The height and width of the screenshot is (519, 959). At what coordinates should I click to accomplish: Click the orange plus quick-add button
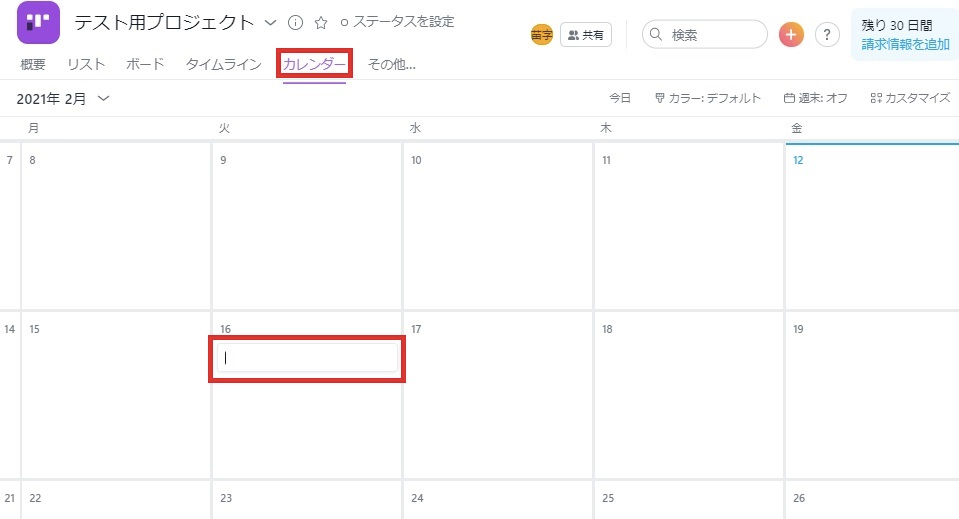791,35
